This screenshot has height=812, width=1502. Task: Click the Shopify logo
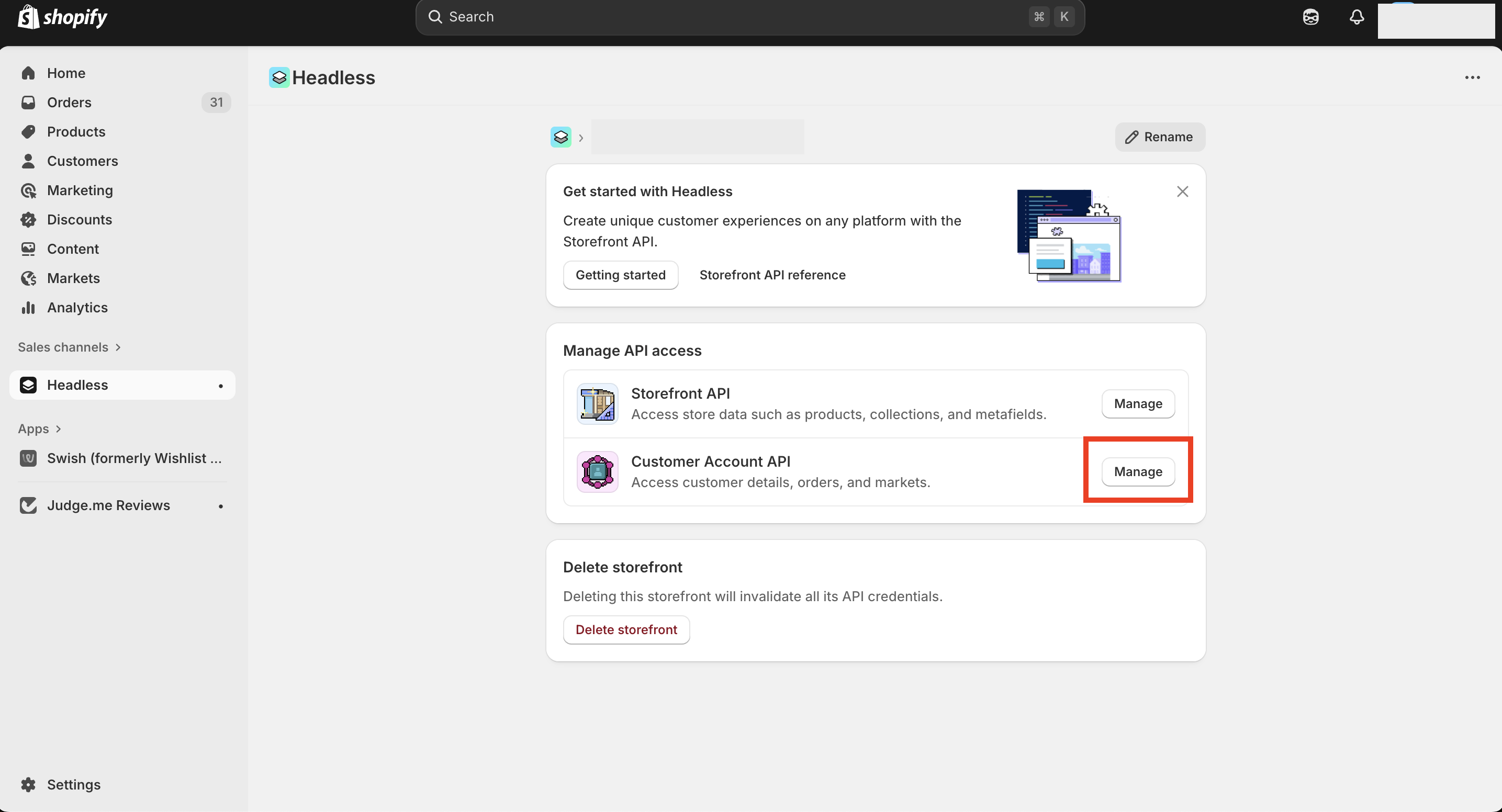pos(62,17)
